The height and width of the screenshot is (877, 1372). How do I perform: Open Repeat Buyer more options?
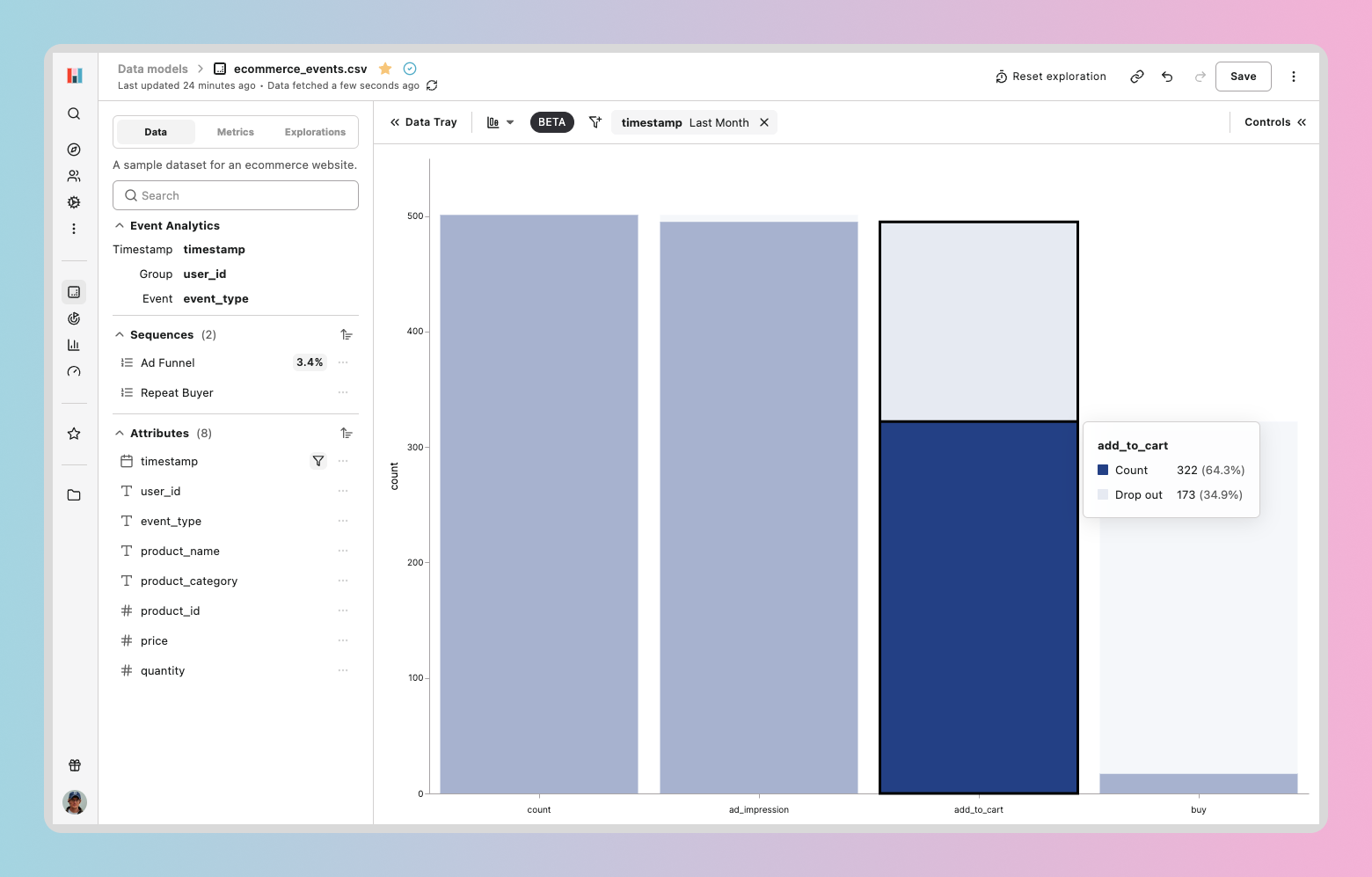[x=343, y=392]
